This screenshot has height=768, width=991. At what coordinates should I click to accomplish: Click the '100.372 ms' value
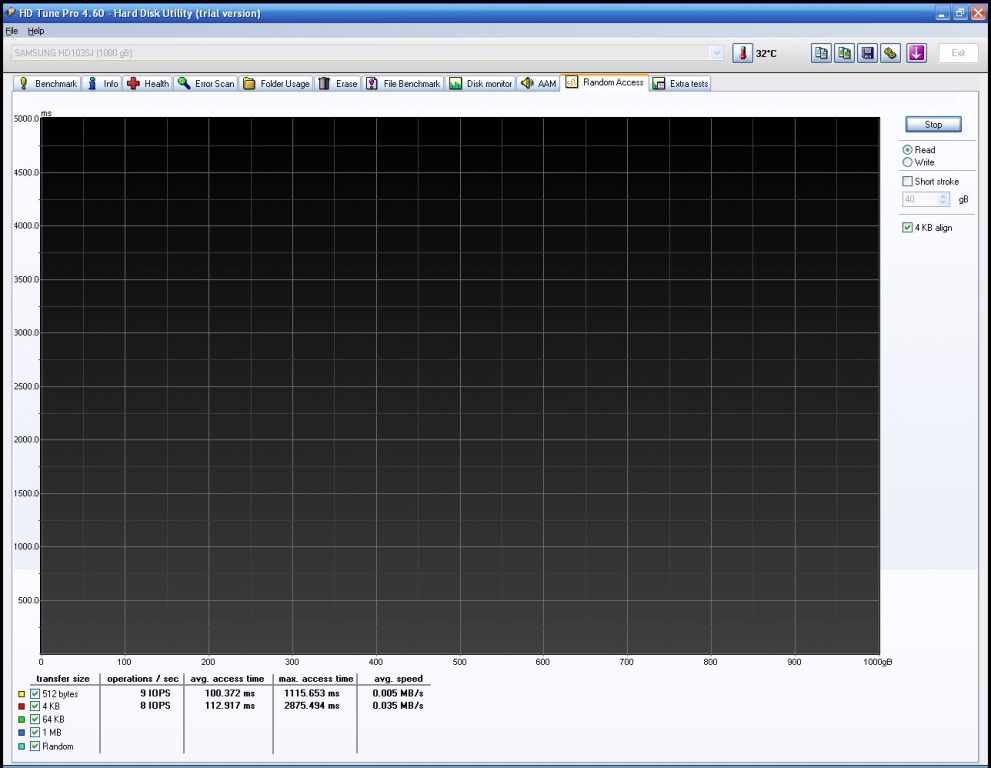(229, 693)
